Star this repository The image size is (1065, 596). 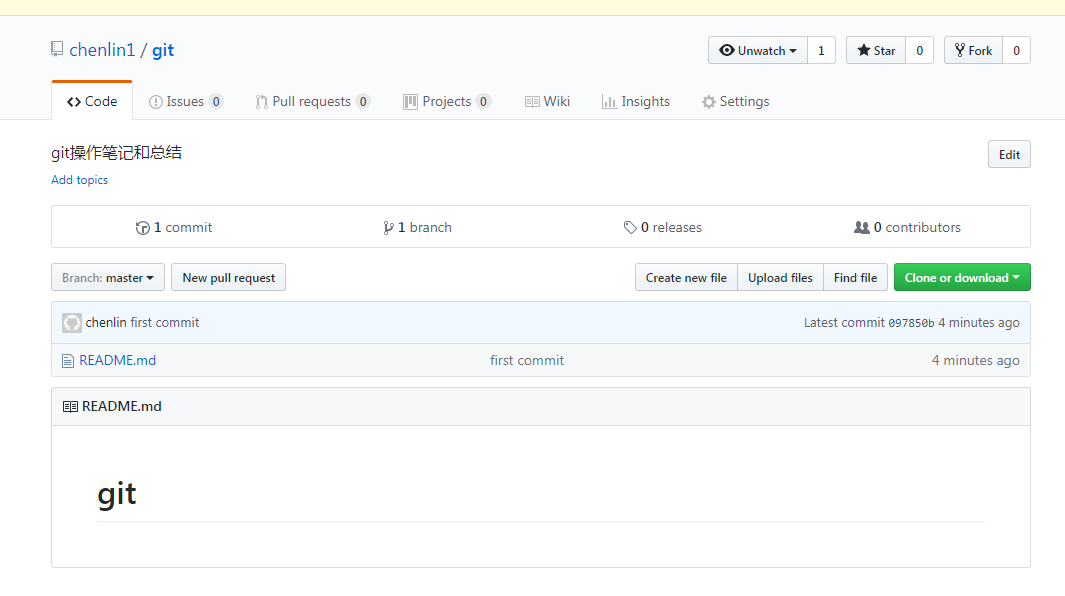click(876, 50)
